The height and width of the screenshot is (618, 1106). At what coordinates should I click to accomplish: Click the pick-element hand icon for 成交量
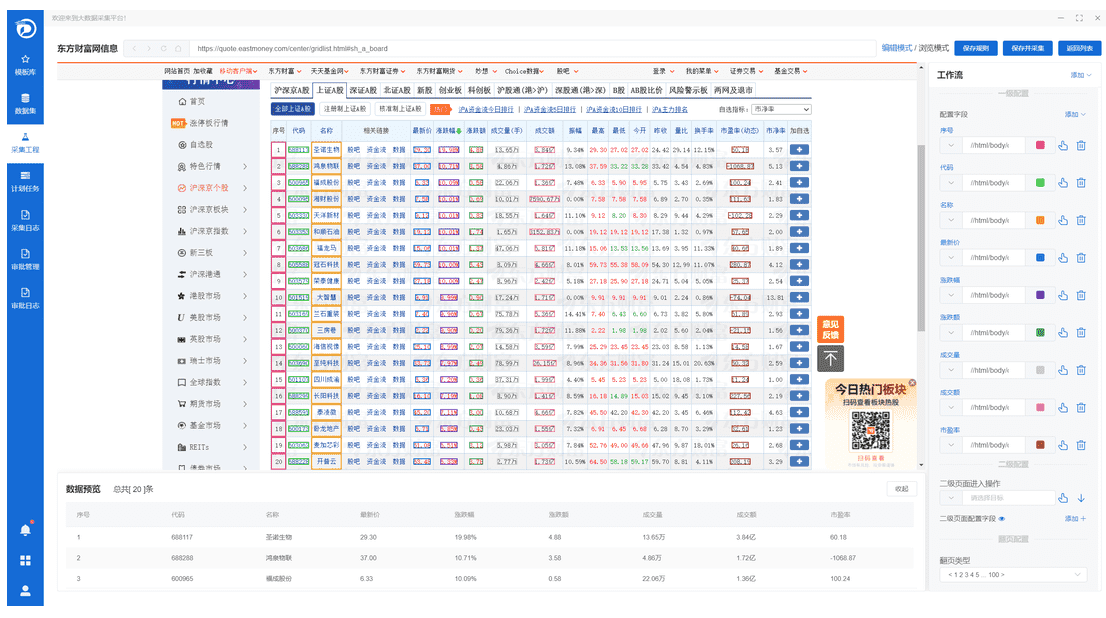tap(1063, 370)
